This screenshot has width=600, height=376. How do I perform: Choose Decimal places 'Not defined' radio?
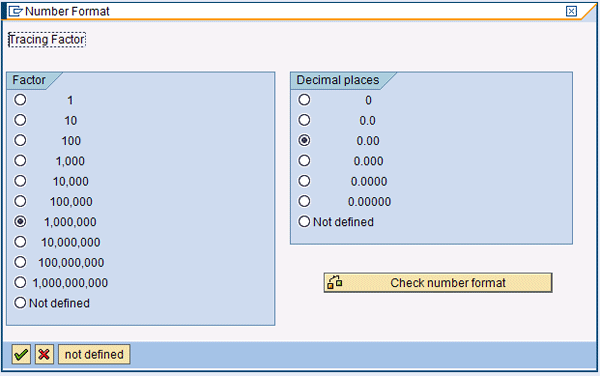point(304,221)
